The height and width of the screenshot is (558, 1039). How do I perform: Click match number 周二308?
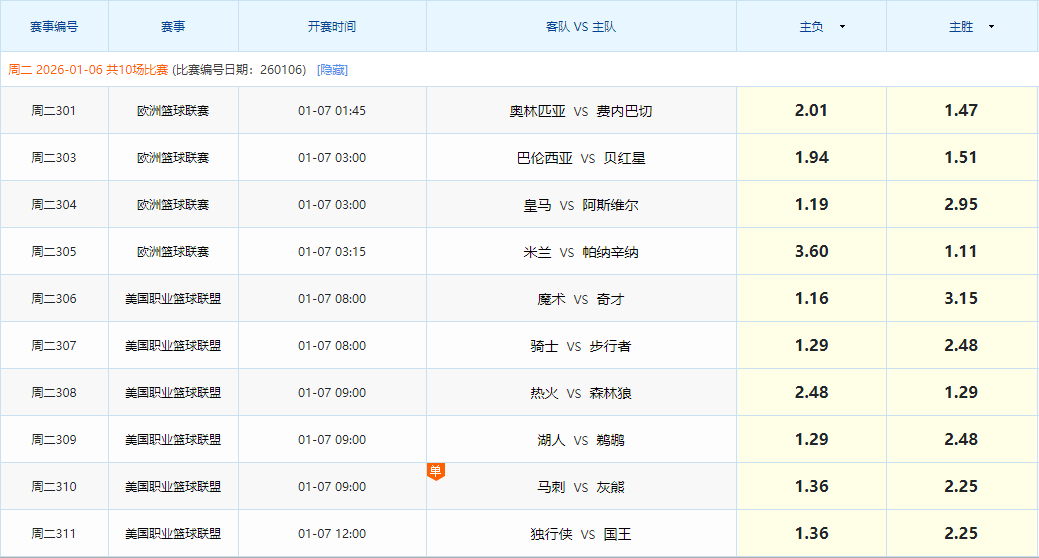(x=54, y=393)
